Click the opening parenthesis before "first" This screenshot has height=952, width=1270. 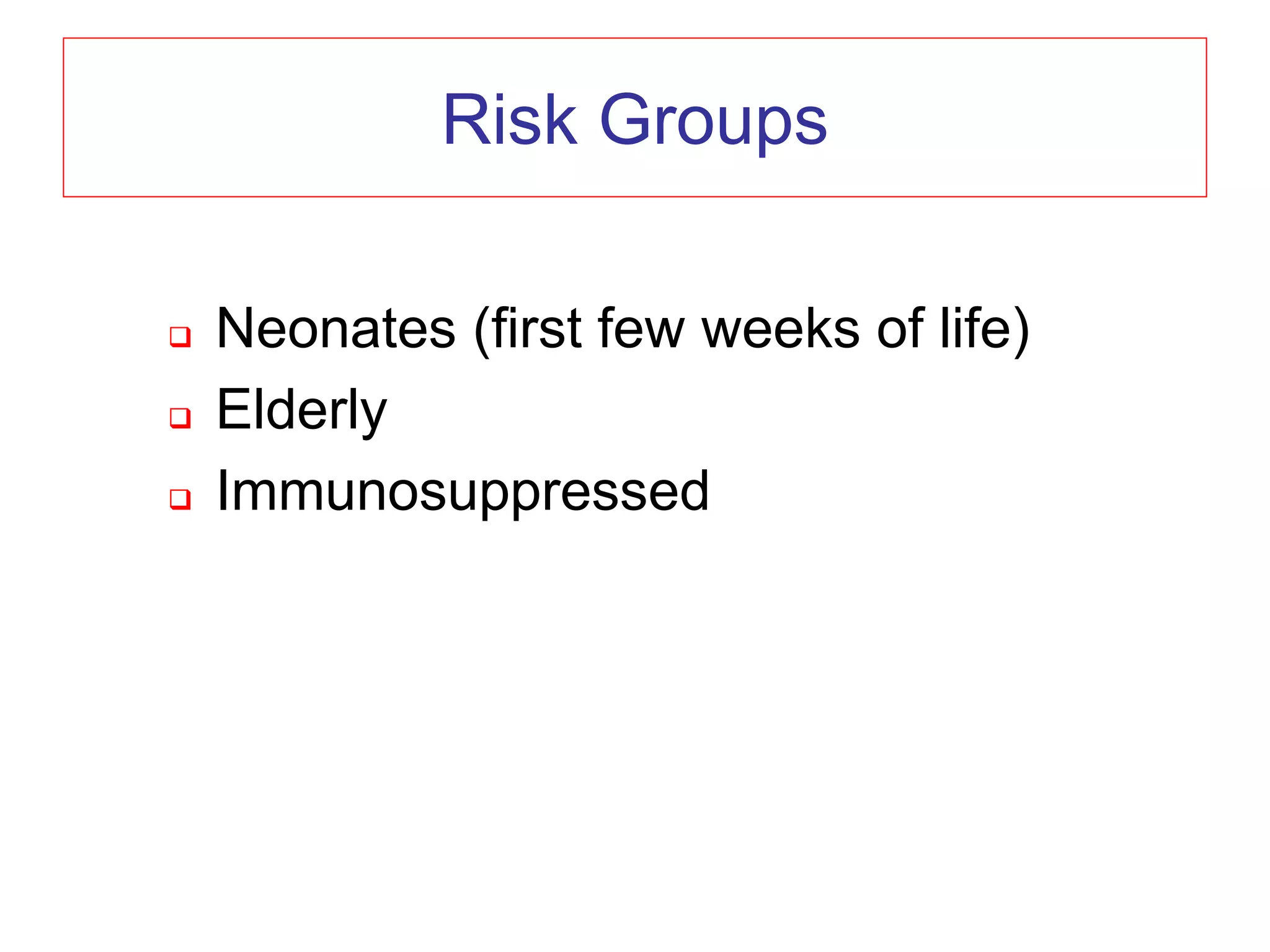(x=480, y=331)
